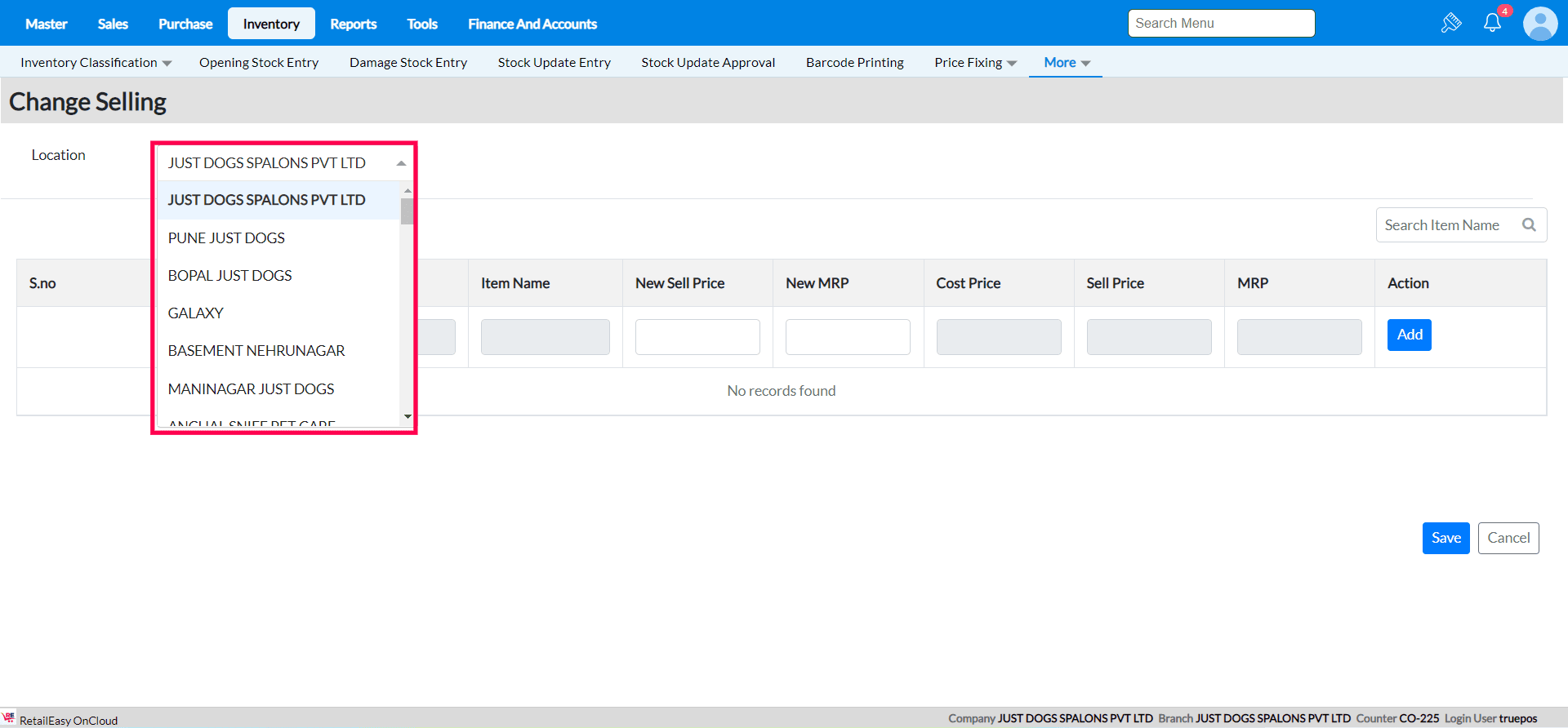Open the Tools menu
The width and height of the screenshot is (1568, 728).
422,24
